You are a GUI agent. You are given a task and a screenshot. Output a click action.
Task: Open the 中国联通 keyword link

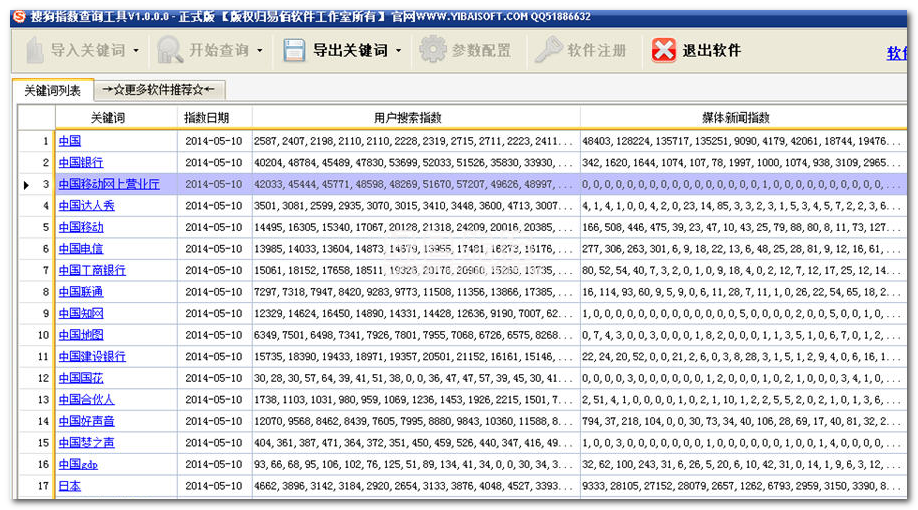click(x=81, y=292)
